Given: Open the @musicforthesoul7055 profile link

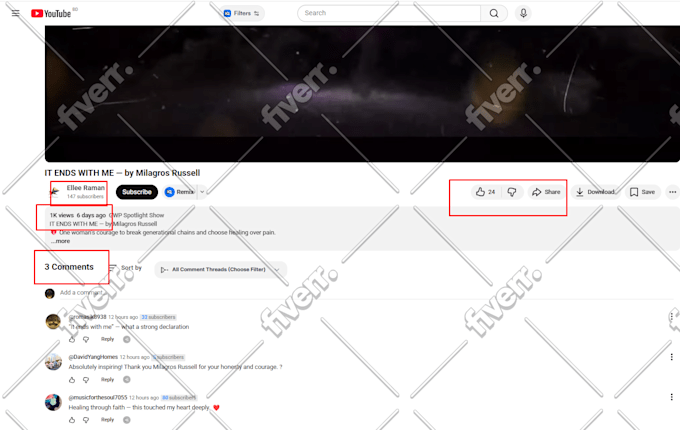Looking at the screenshot, I should coord(98,397).
